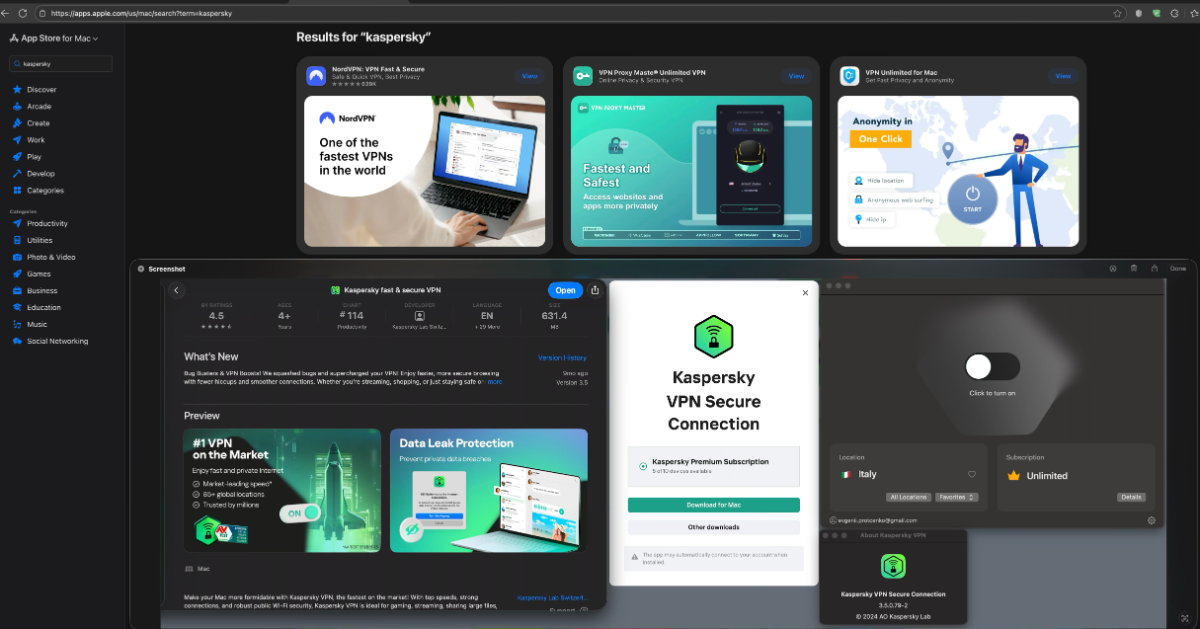Viewport: 1200px width, 629px height.
Task: Open the Develop section
Action: click(x=34, y=174)
